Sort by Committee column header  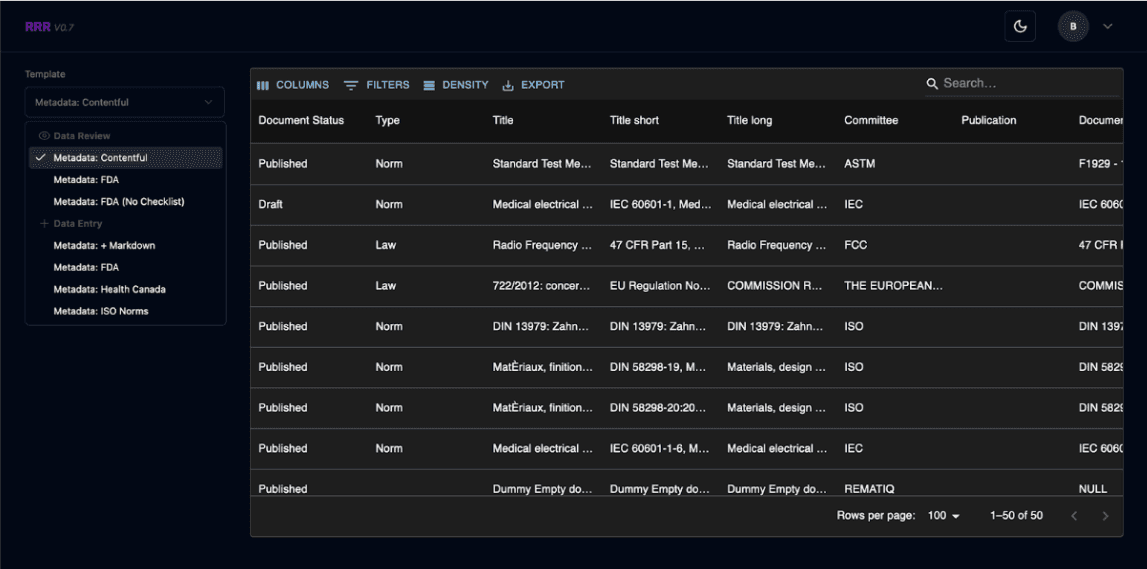tap(870, 121)
